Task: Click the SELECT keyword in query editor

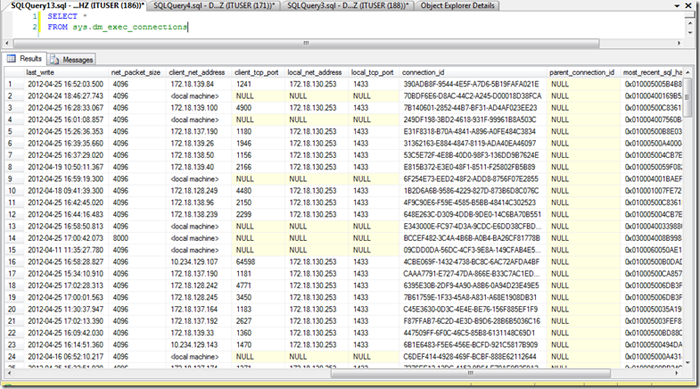Action: [x=62, y=16]
